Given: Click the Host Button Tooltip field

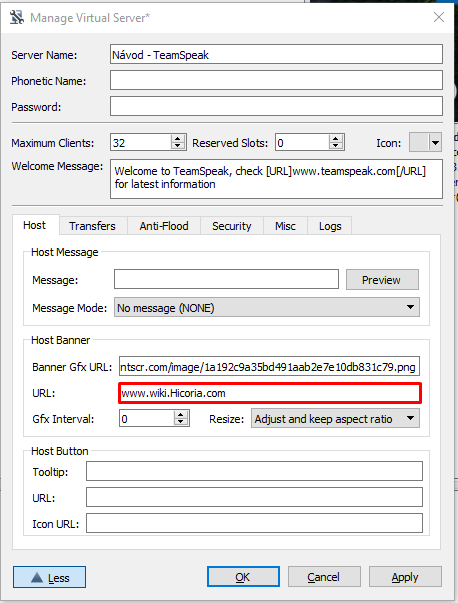Looking at the screenshot, I should (x=254, y=471).
